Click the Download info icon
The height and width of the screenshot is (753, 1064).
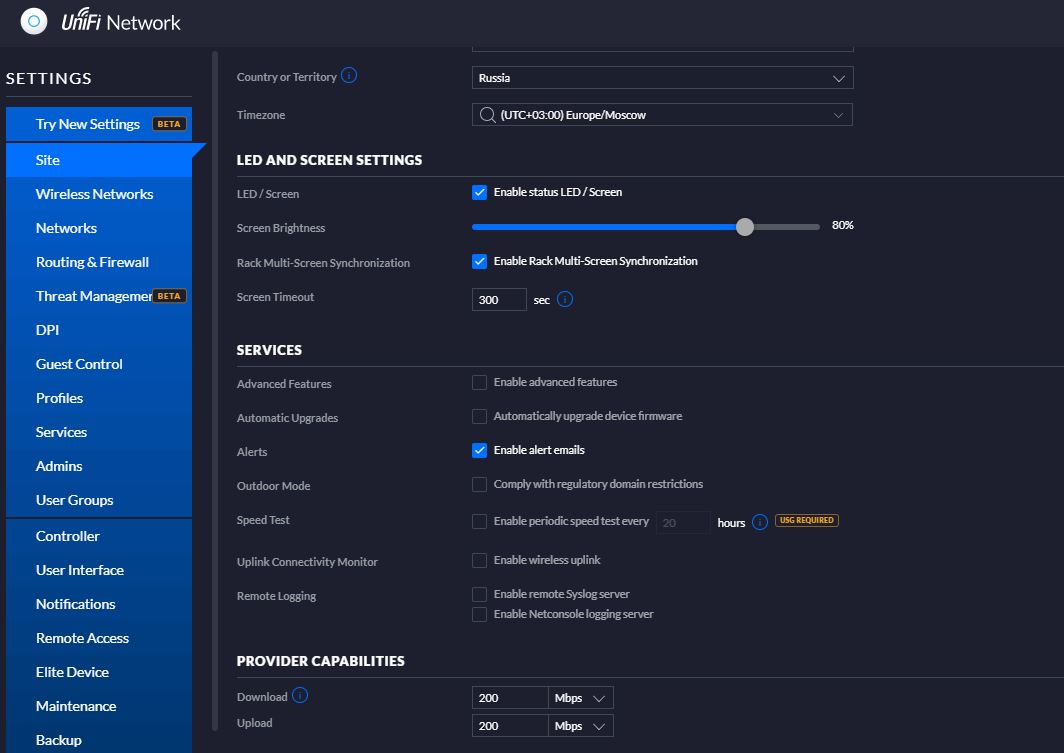300,695
